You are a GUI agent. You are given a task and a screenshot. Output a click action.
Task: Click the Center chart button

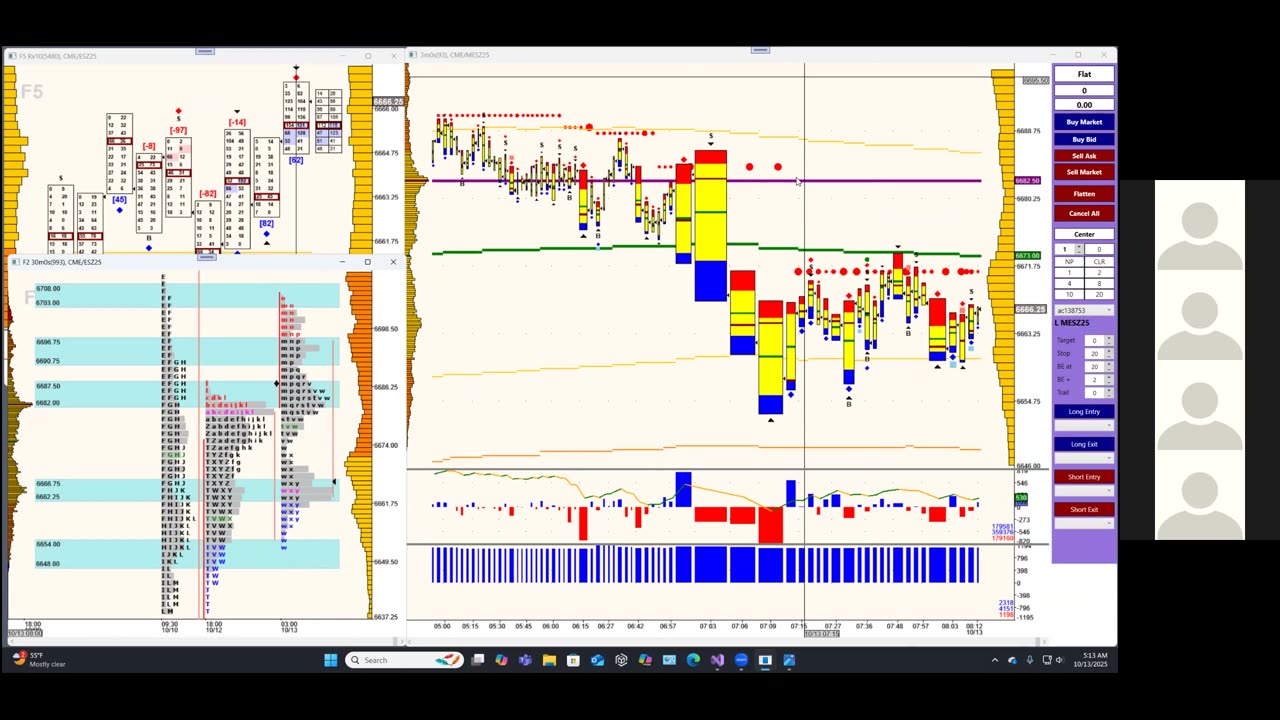point(1084,234)
